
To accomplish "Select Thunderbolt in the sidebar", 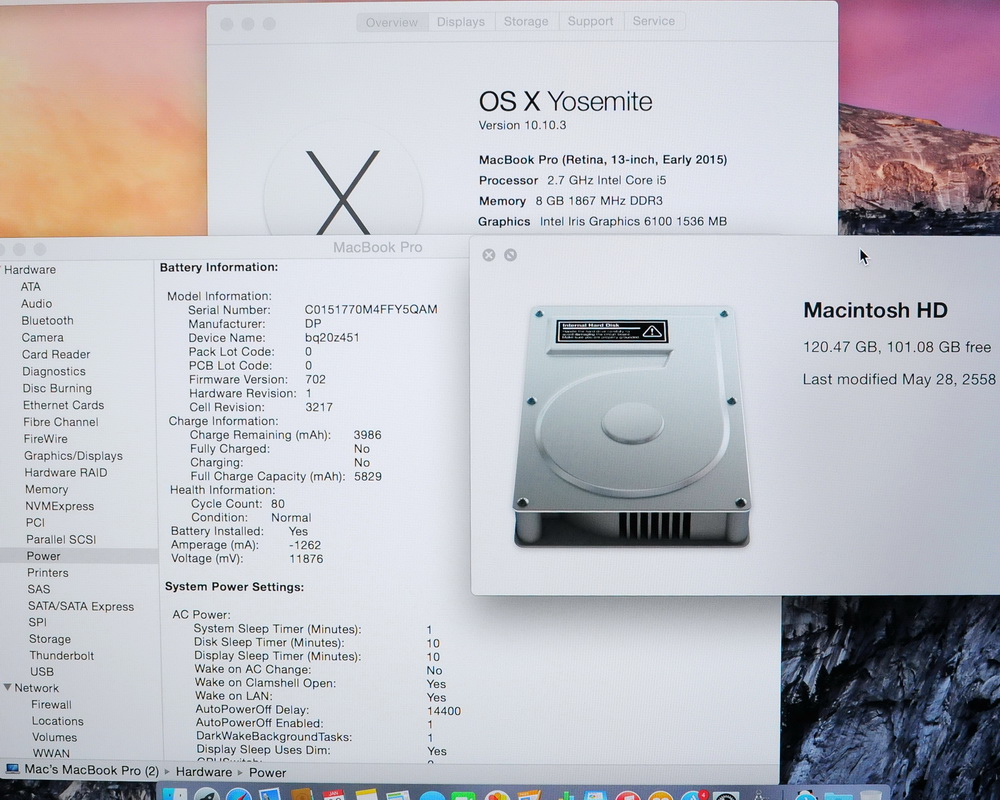I will click(x=61, y=656).
